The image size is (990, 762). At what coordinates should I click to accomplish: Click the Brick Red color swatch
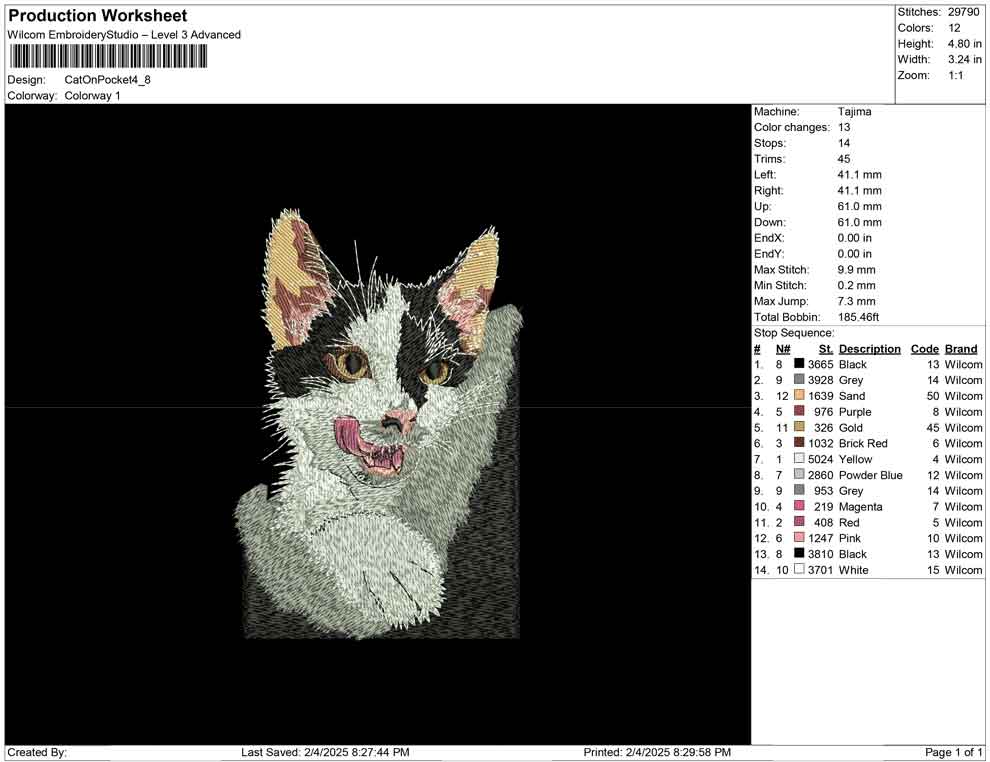coord(799,443)
